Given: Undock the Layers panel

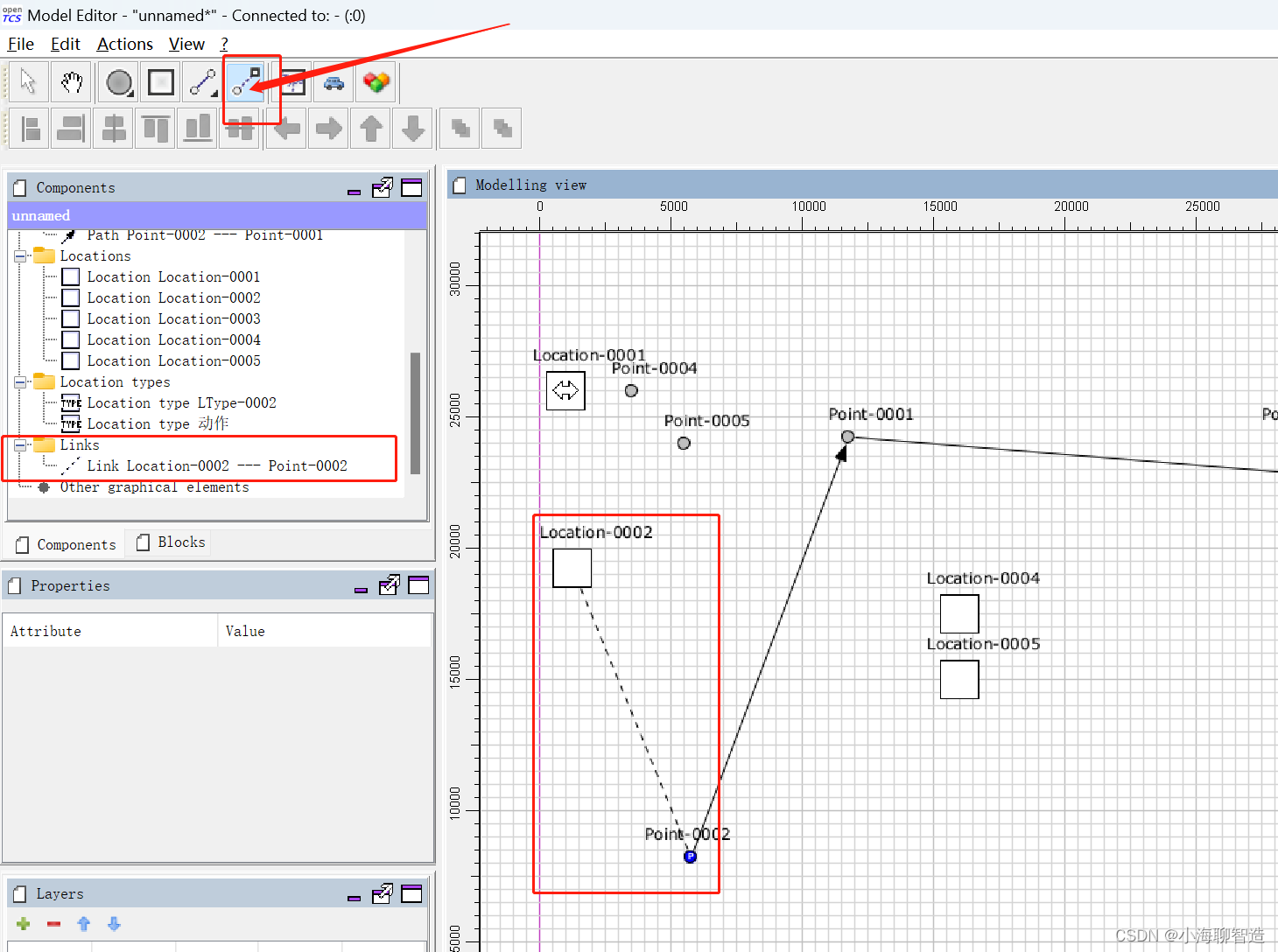Looking at the screenshot, I should [x=383, y=893].
